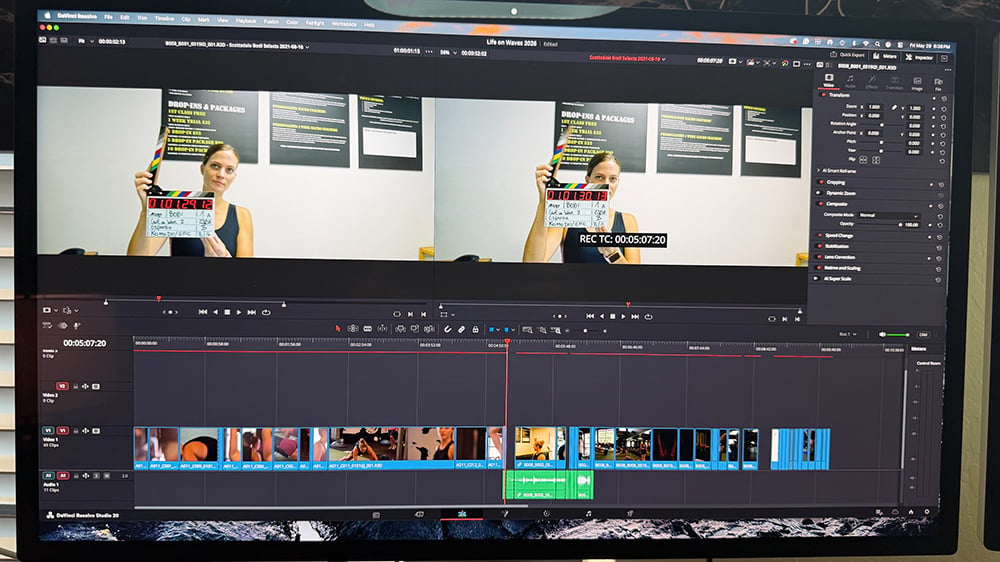Open the Effects tab in Inspector
The width and height of the screenshot is (1000, 562).
(872, 82)
